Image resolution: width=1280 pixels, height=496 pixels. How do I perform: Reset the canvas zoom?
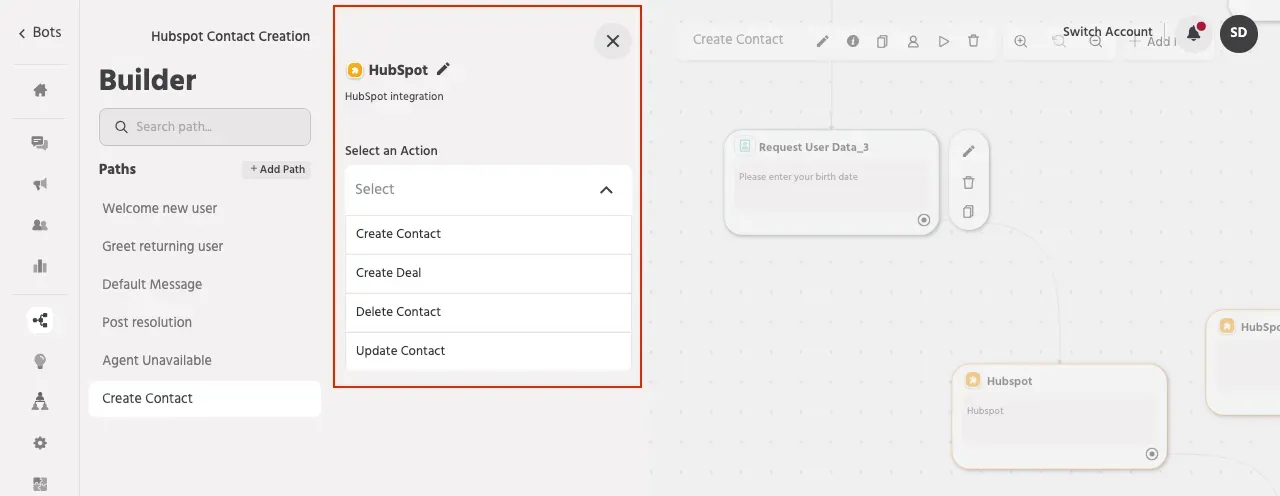coord(1058,41)
